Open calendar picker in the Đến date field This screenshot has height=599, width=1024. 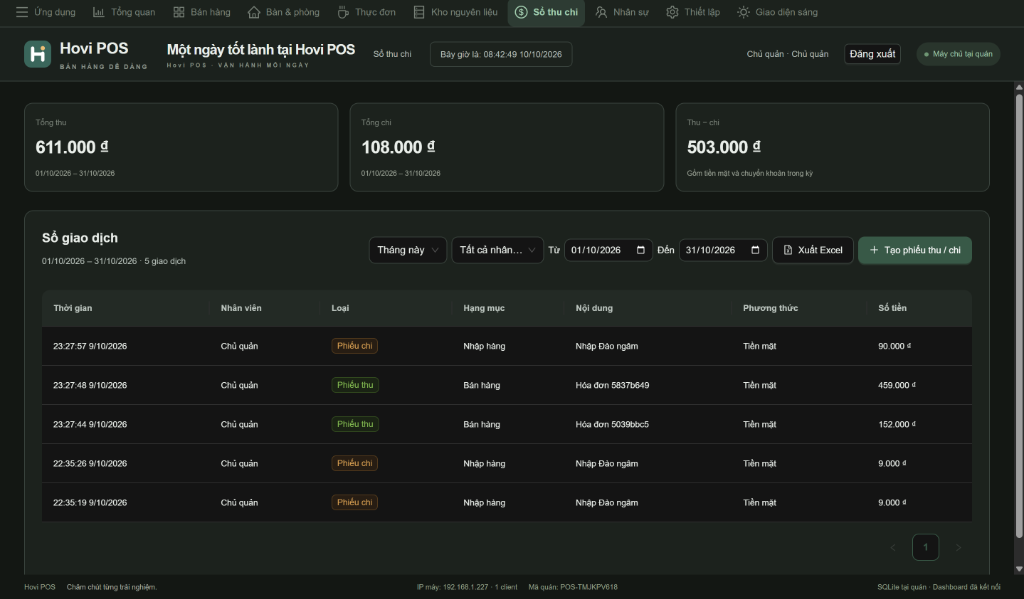click(755, 250)
